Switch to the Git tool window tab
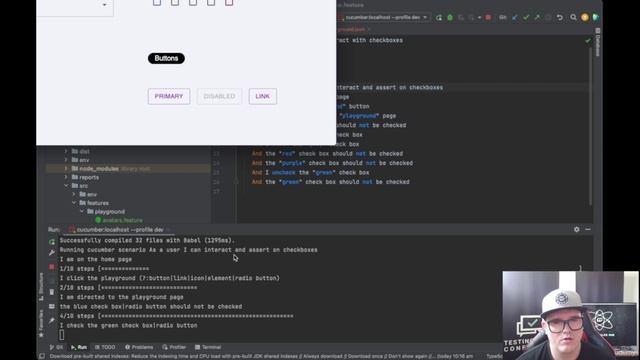The image size is (640, 360). tap(56, 347)
